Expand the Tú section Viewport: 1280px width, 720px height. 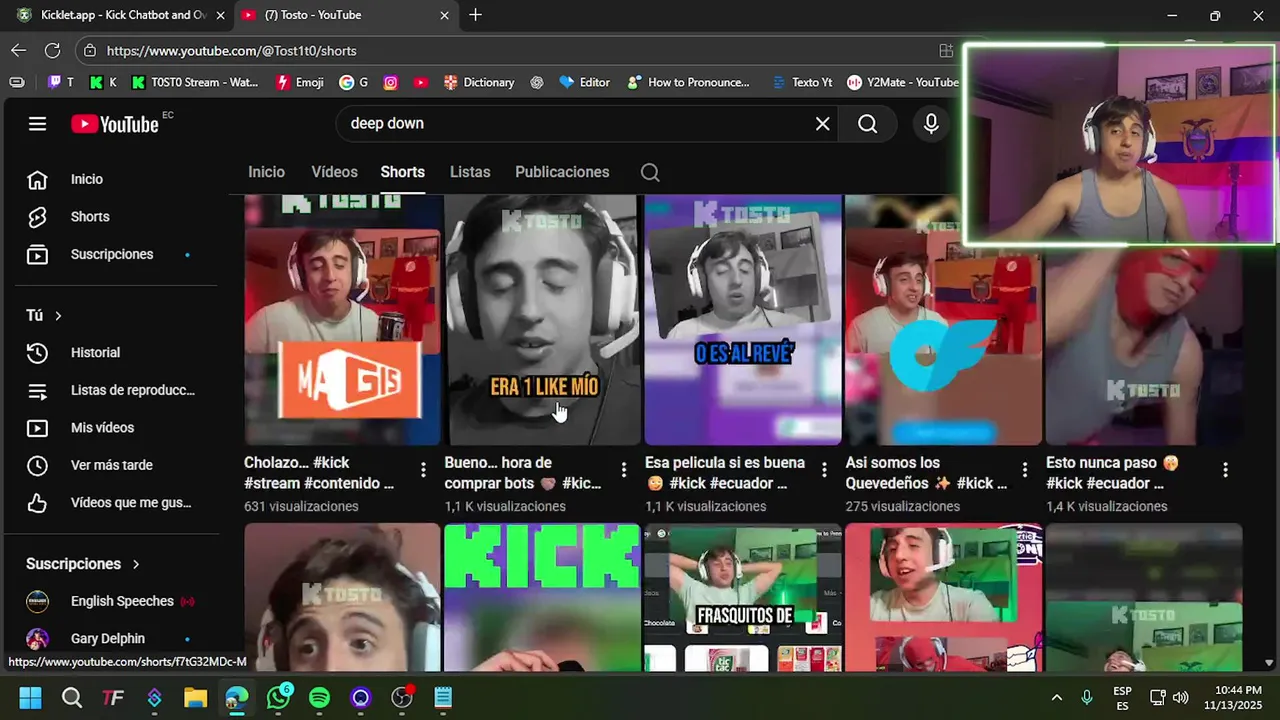[x=44, y=315]
